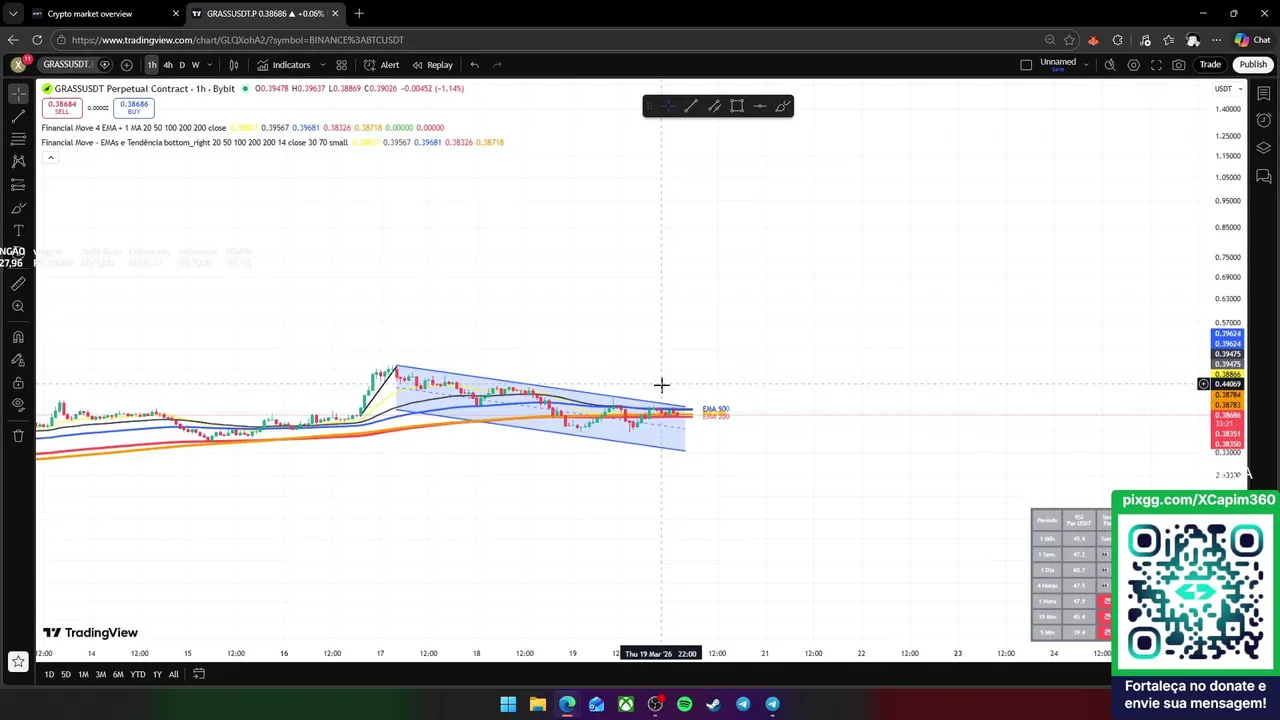
Task: Expand the Unnamed layout dropdown arrow
Action: [x=1086, y=65]
